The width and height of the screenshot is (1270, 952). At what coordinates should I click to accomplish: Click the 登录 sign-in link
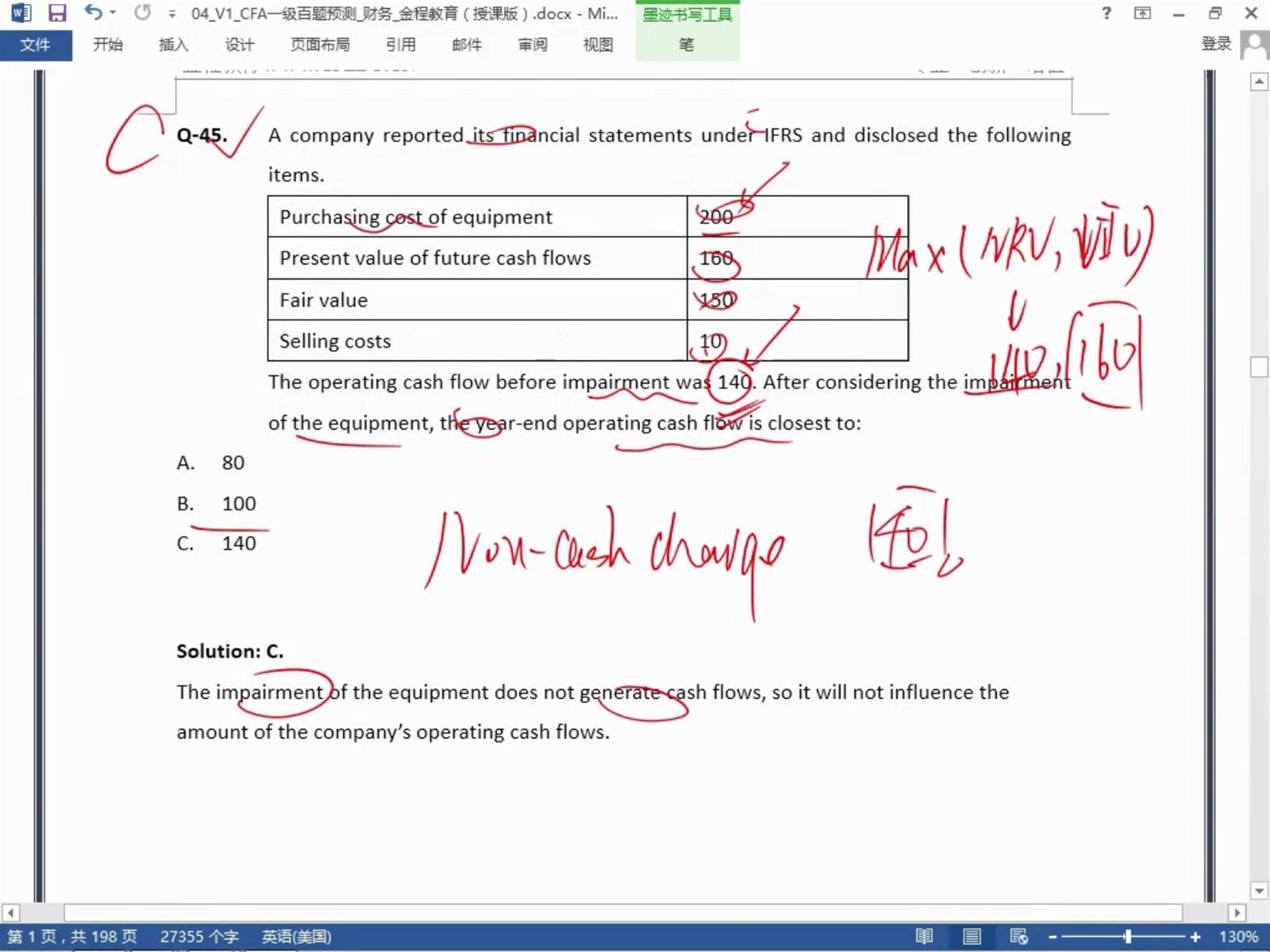click(x=1215, y=44)
